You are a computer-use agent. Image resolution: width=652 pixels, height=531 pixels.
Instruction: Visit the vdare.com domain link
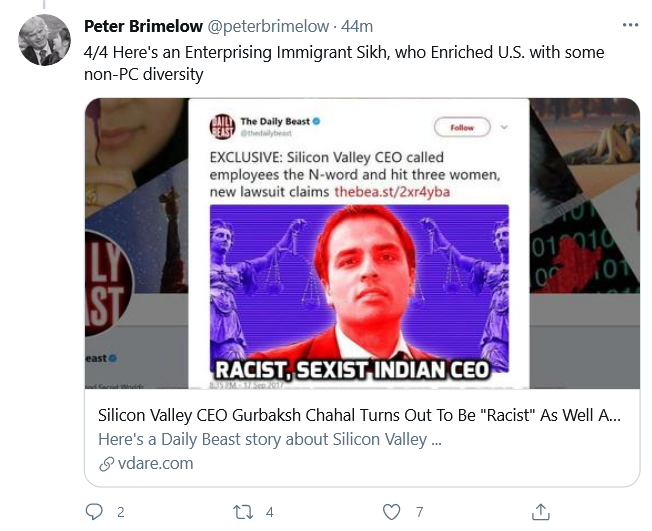click(155, 464)
